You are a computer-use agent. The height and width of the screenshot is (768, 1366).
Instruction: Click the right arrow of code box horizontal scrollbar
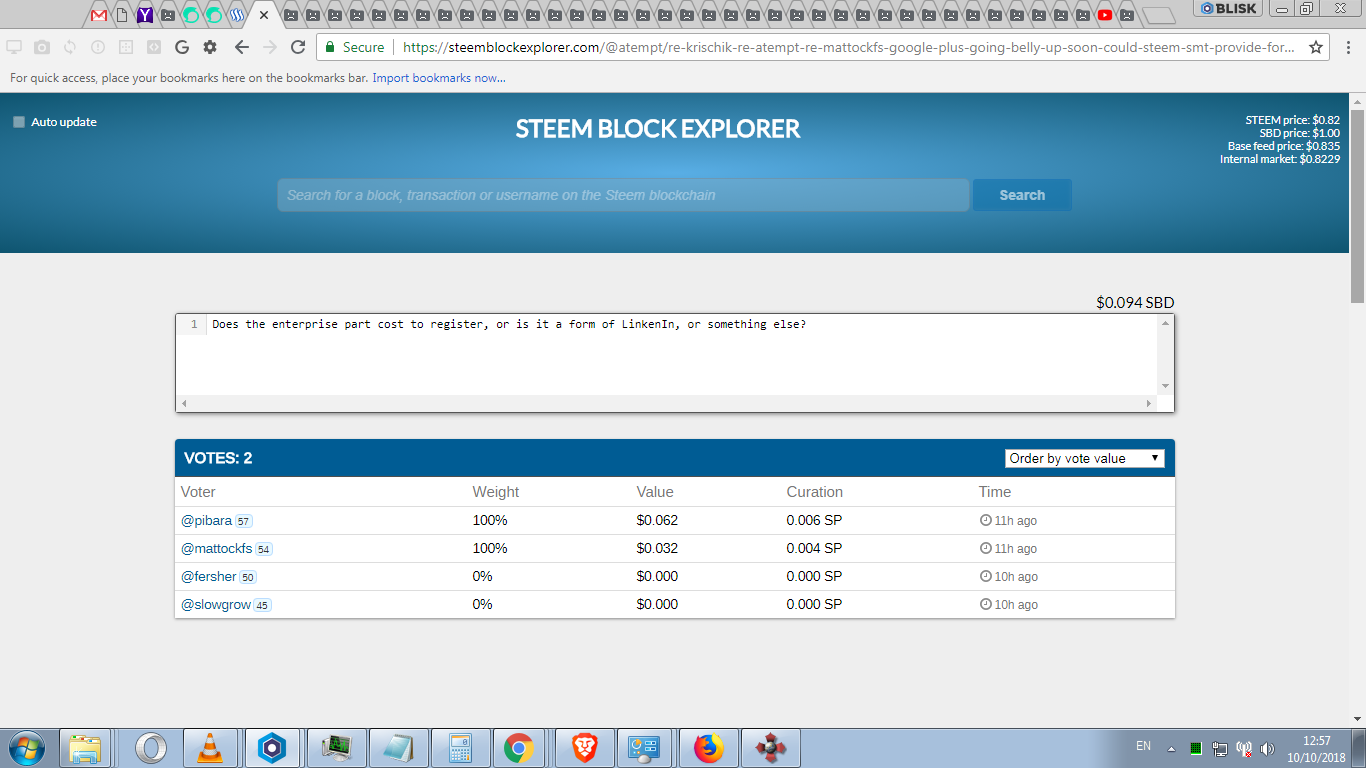1149,403
